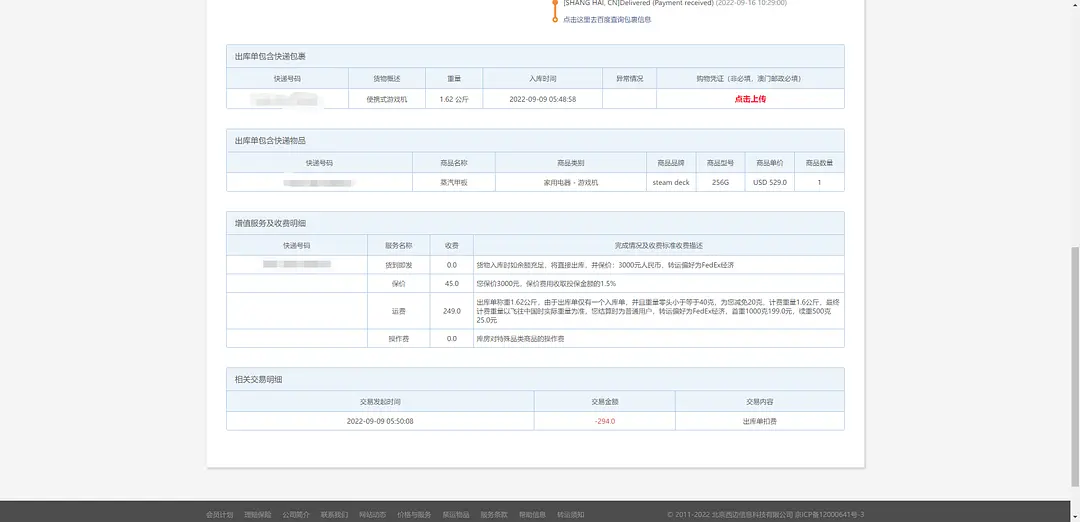This screenshot has height=522, width=1080.
Task: Click the 京ICP备12000641号-3 registration link
Action: [x=830, y=514]
